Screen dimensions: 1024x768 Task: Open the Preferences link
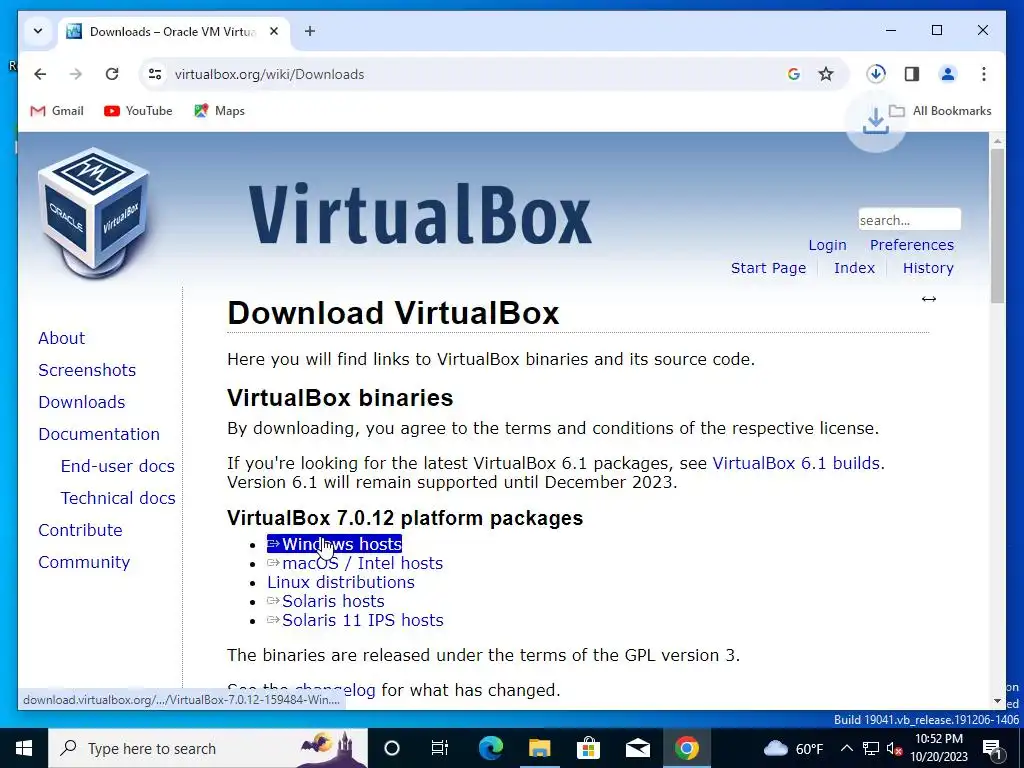912,245
